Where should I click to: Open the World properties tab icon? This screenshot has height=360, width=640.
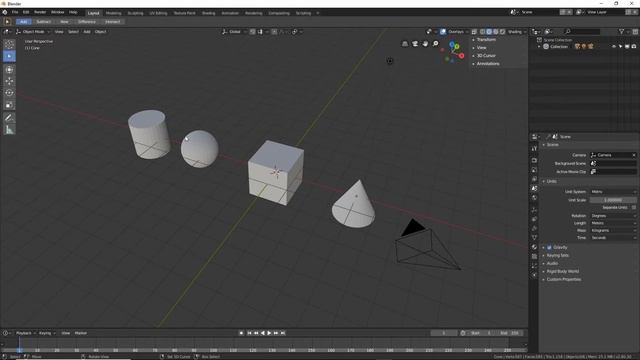[534, 198]
